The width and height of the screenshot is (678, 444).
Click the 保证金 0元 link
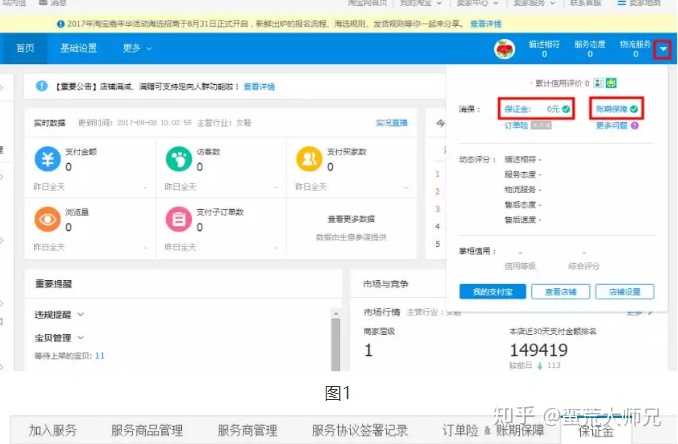click(535, 108)
